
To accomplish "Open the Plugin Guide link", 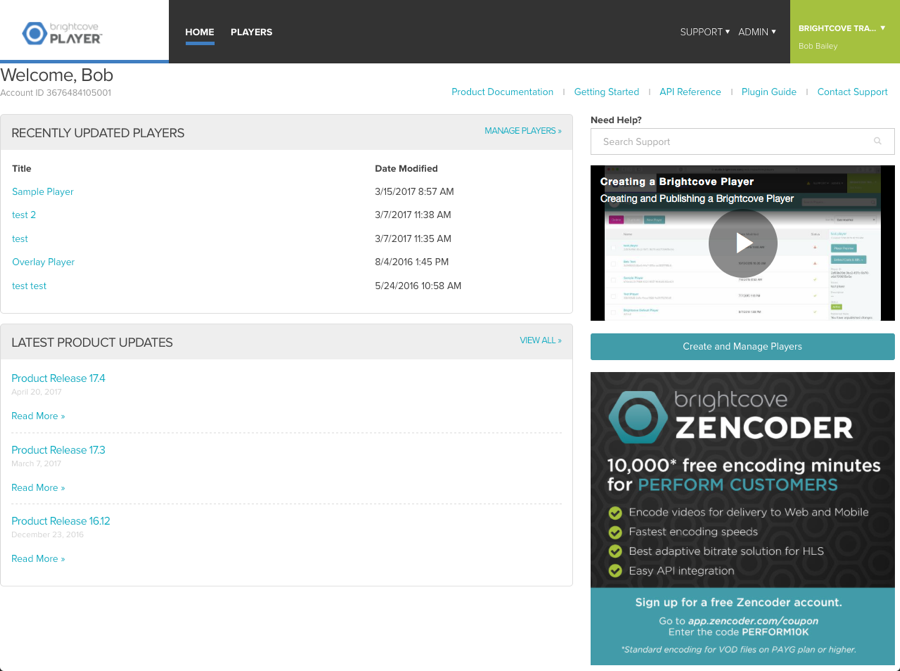I will coord(769,92).
